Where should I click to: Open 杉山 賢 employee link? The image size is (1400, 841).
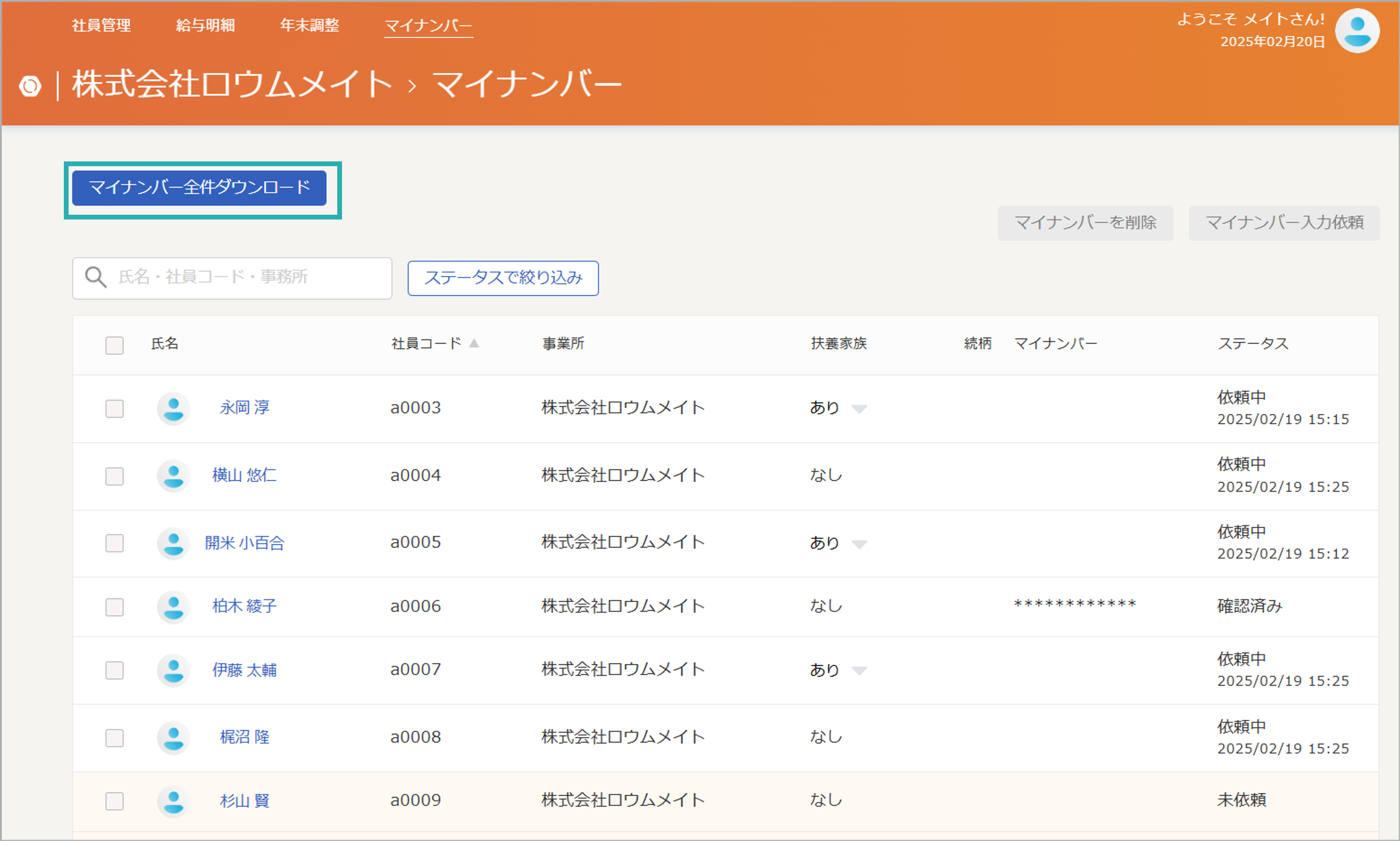tap(245, 801)
